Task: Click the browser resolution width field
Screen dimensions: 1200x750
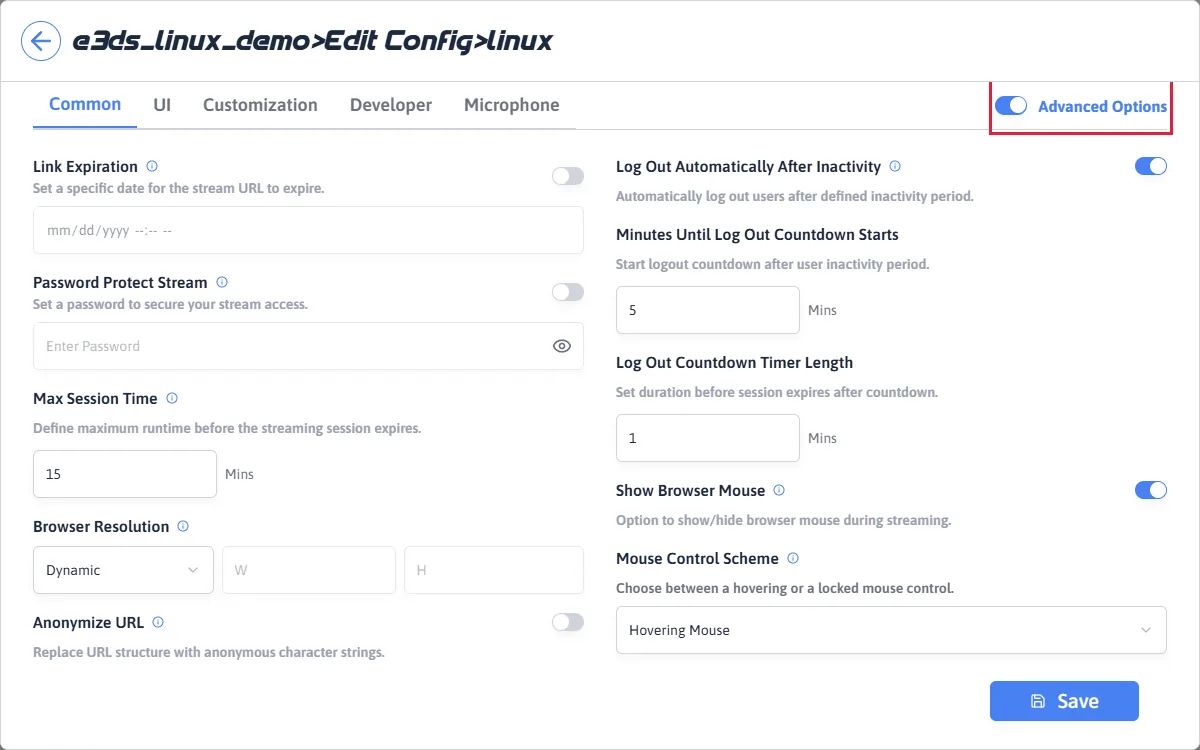Action: 309,570
